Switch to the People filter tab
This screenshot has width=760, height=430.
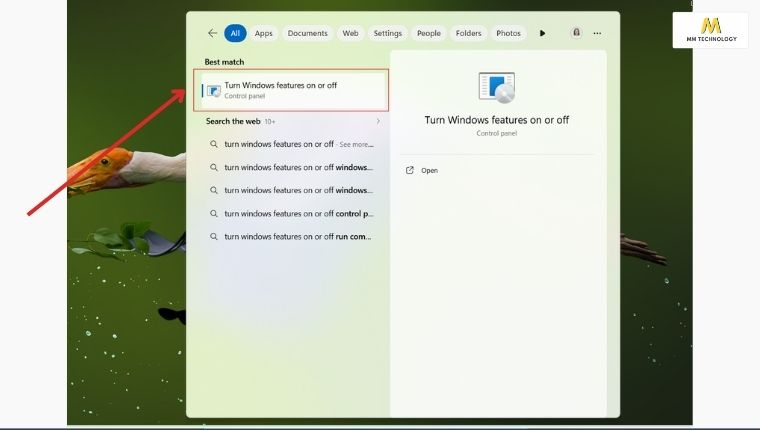(x=428, y=33)
